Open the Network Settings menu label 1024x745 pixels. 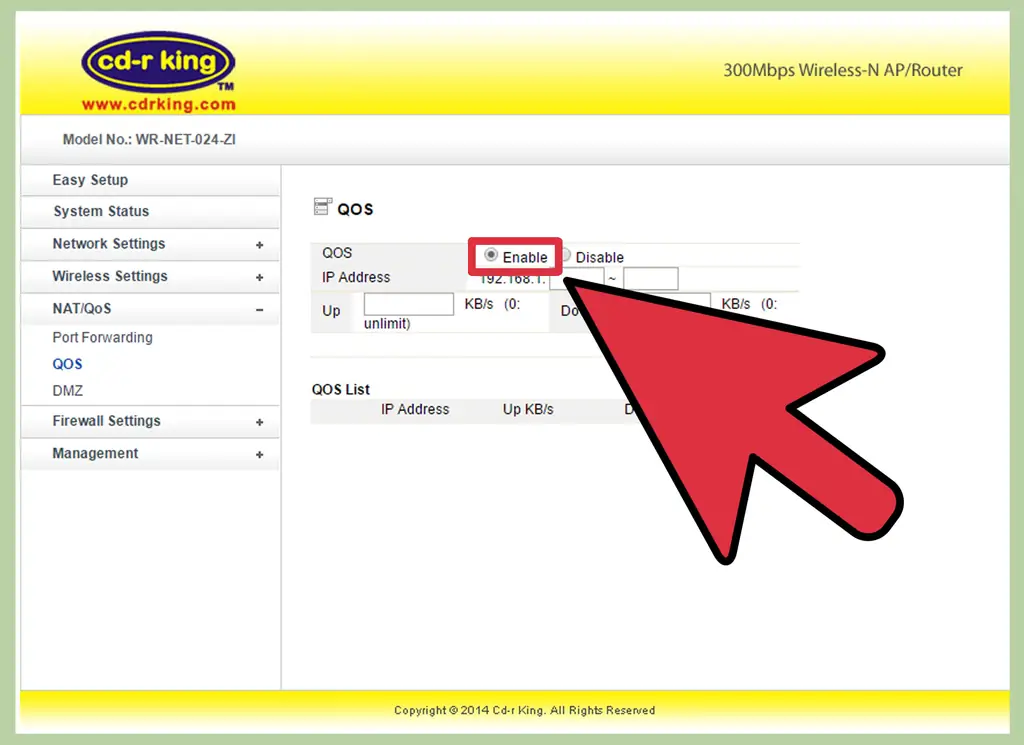108,244
